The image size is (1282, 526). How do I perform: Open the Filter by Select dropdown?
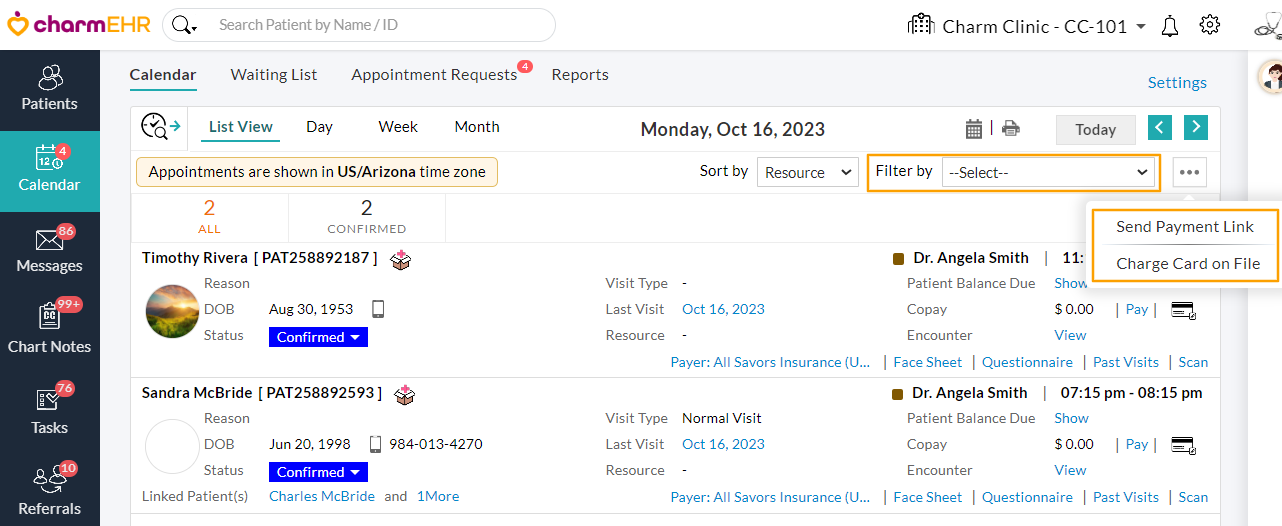1047,172
